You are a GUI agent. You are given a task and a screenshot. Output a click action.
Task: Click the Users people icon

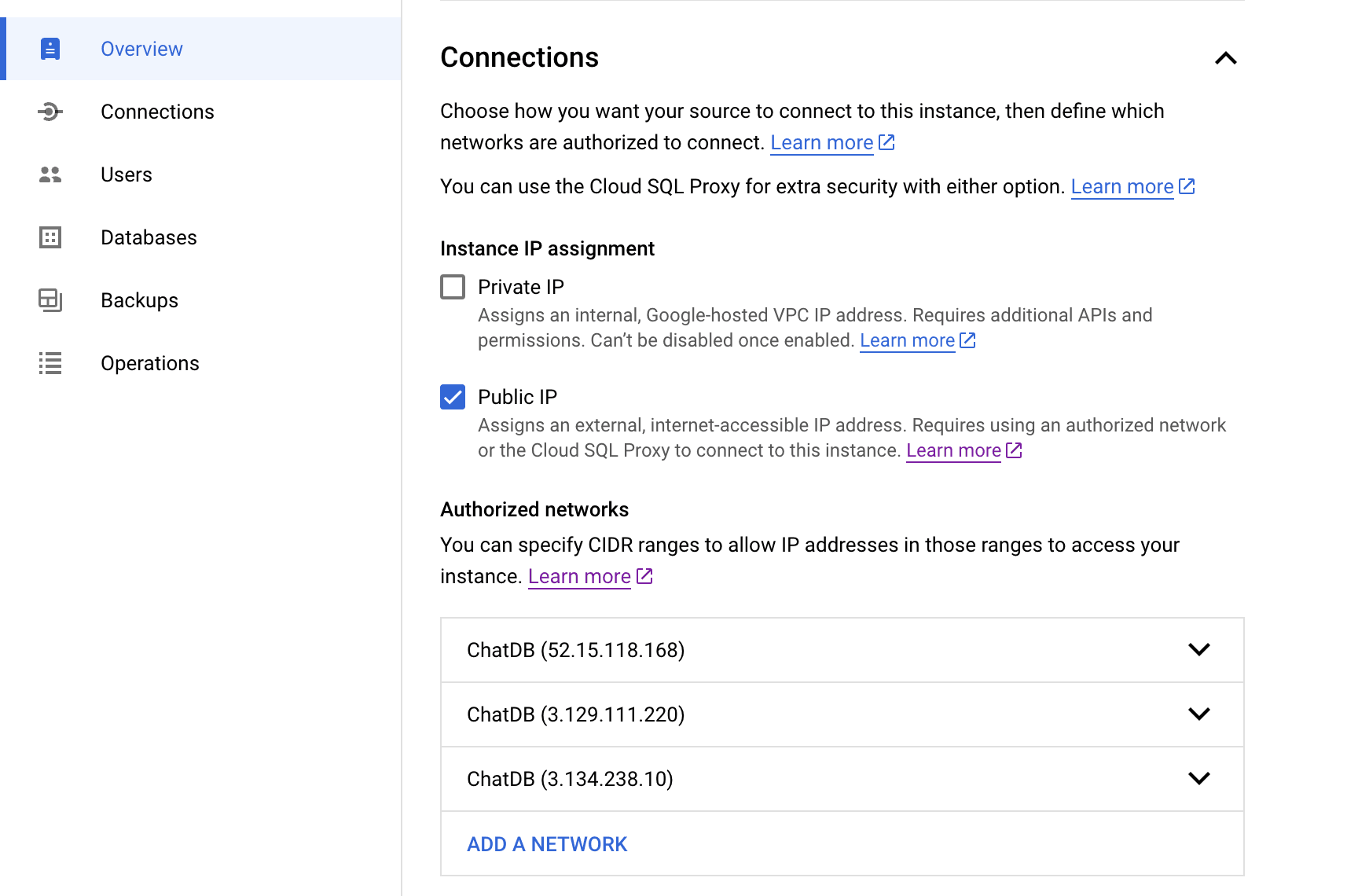(50, 174)
